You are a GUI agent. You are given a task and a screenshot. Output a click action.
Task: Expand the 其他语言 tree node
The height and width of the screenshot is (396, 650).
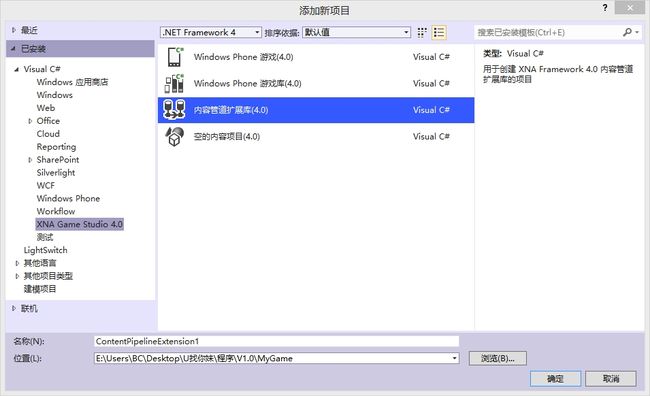[17, 263]
